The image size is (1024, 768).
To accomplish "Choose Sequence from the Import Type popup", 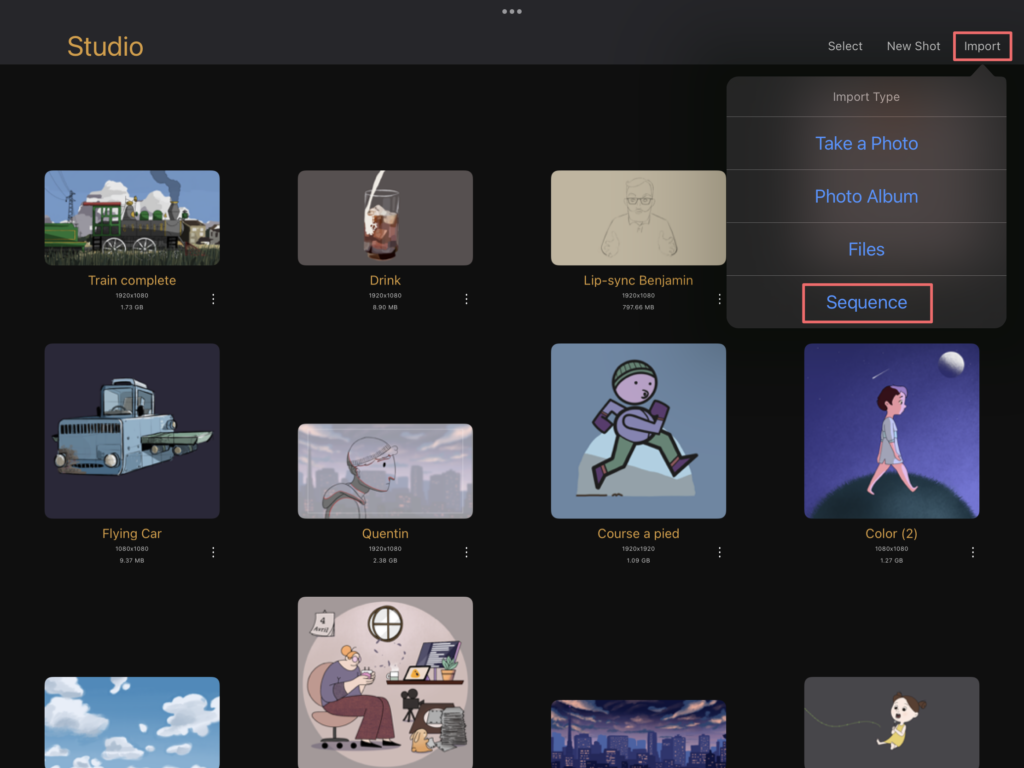I will pos(866,302).
